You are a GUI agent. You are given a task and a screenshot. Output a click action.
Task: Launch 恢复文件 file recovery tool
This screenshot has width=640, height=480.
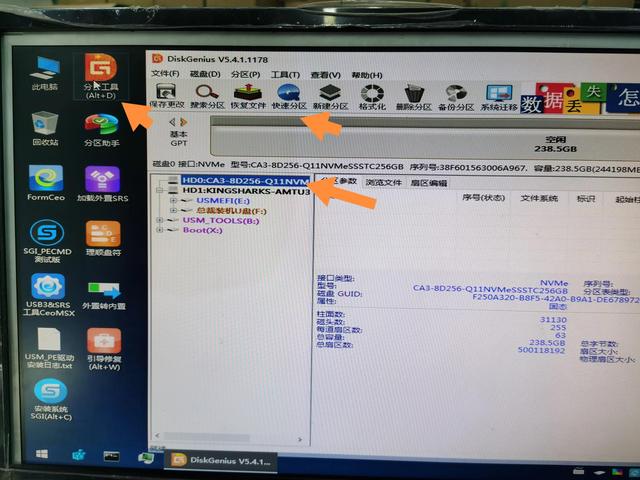point(248,96)
